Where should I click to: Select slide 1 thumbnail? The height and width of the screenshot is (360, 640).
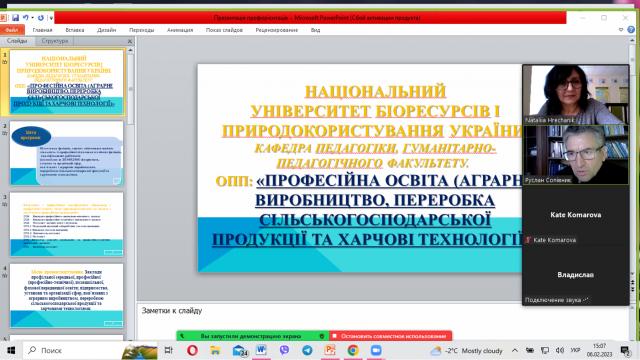pyautogui.click(x=67, y=82)
